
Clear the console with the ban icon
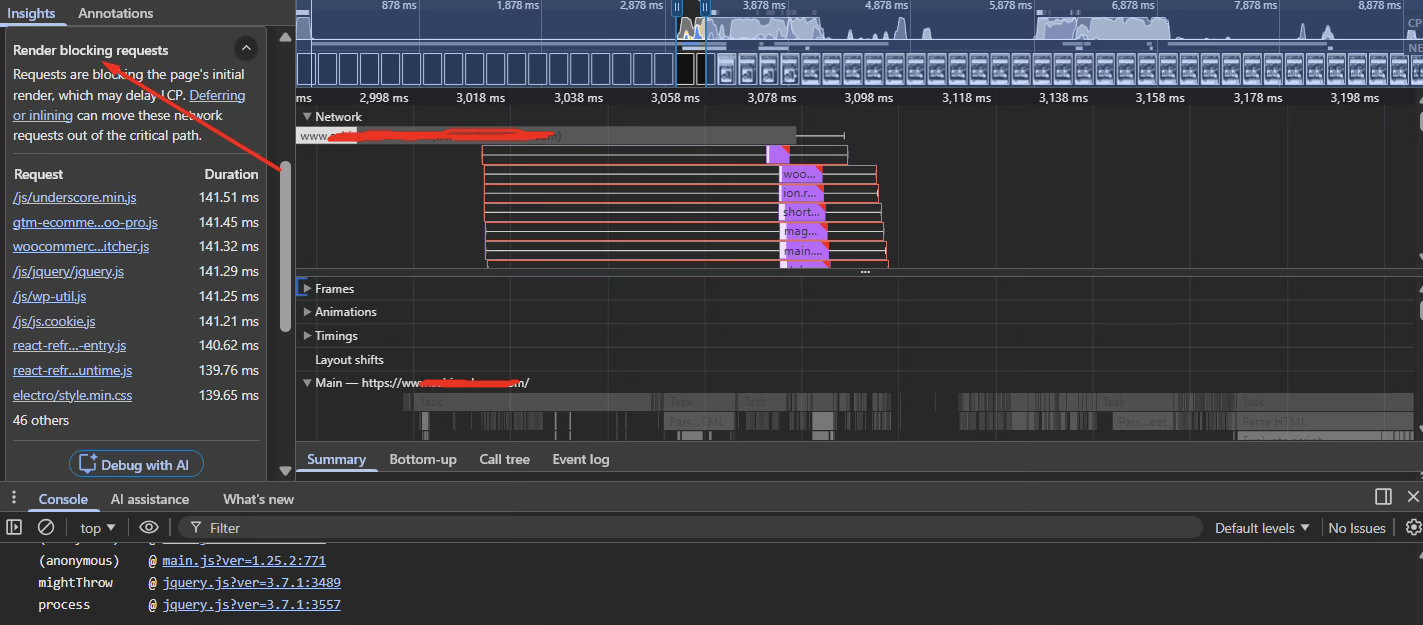click(x=46, y=527)
